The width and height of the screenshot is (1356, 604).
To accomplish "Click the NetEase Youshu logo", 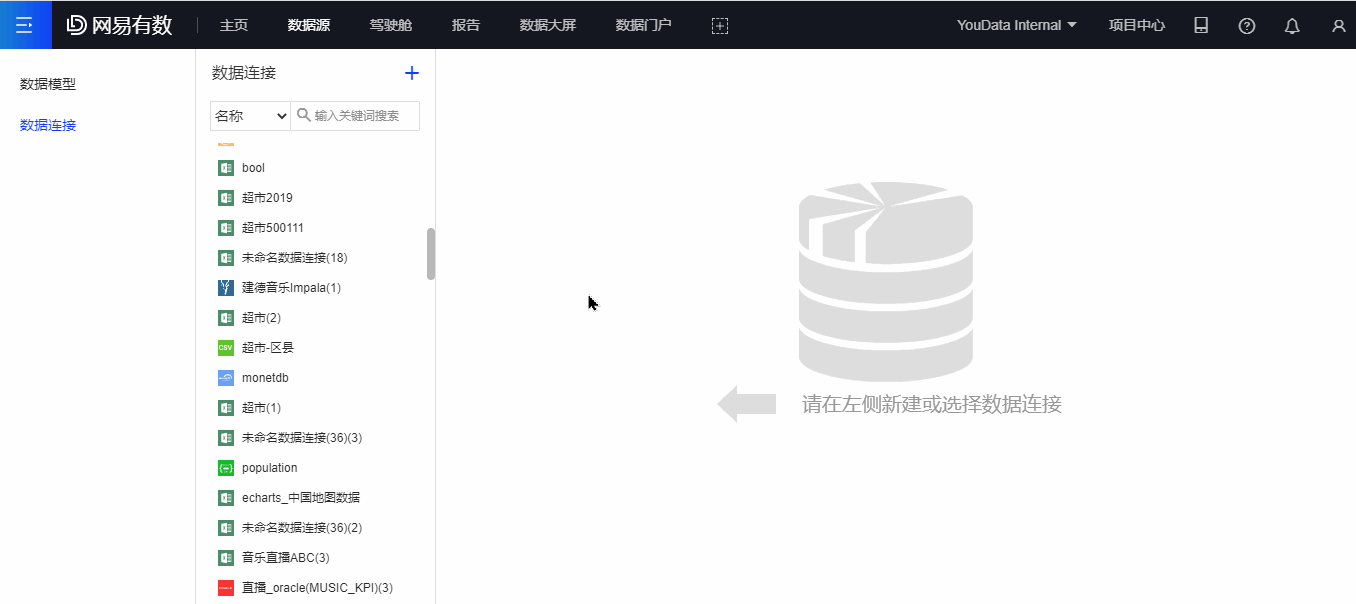I will point(120,26).
